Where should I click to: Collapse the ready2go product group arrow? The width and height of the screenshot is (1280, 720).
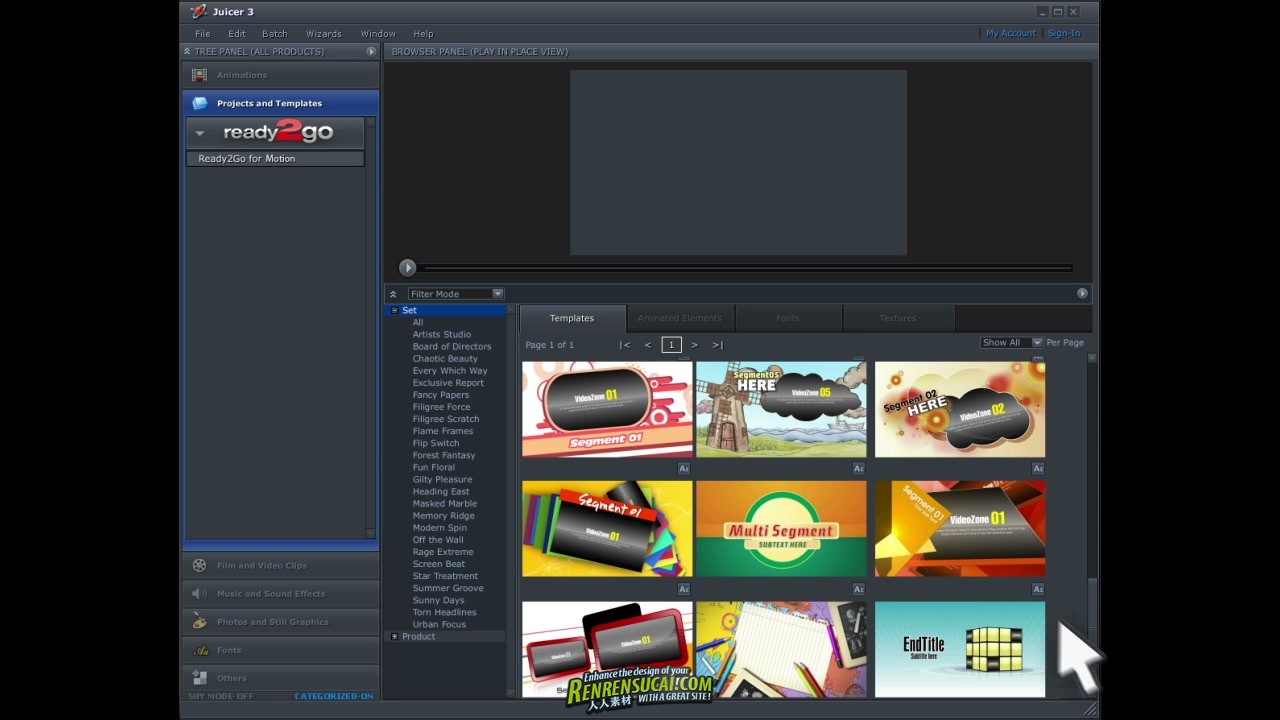pyautogui.click(x=200, y=133)
